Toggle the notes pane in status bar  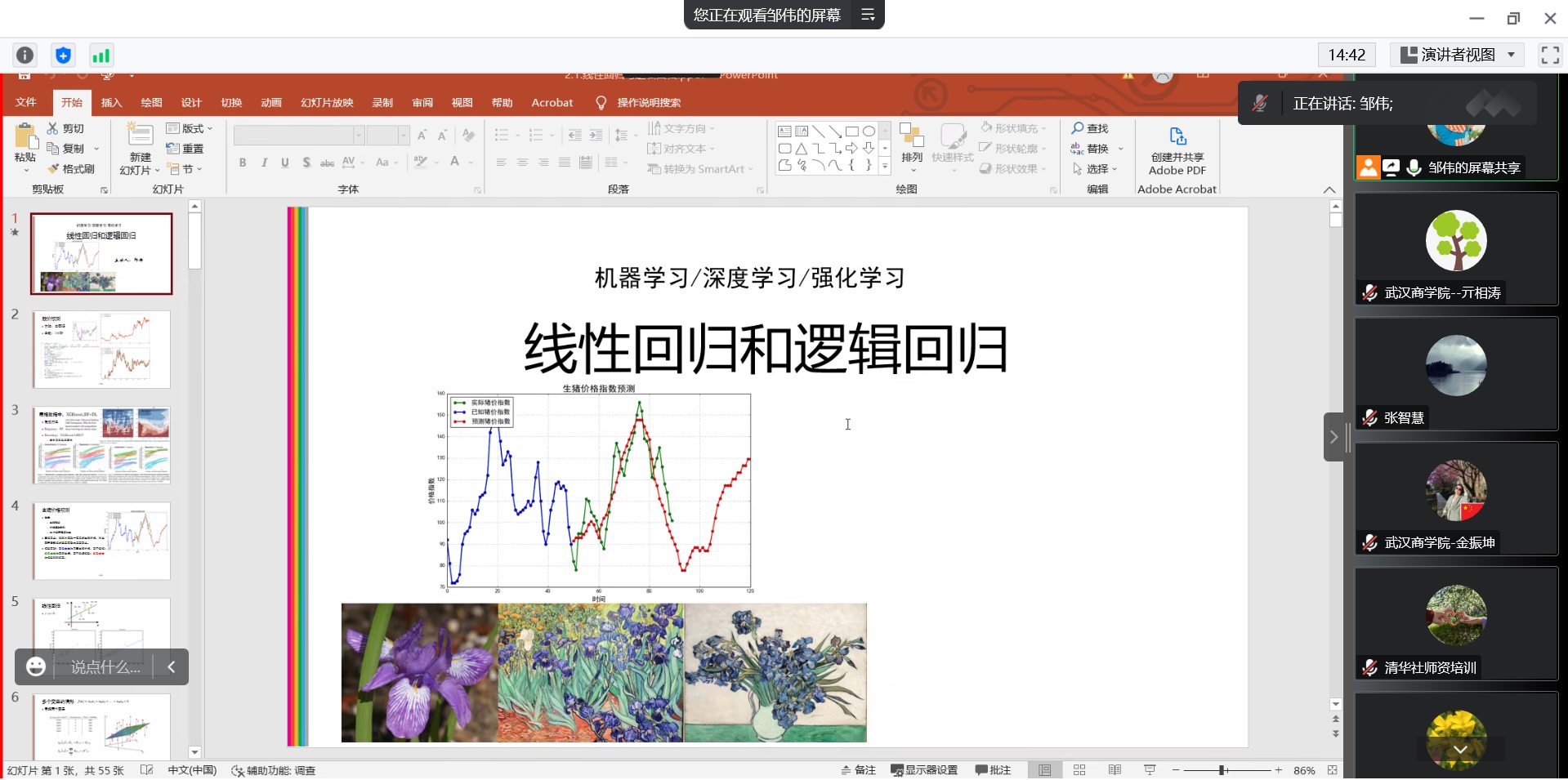pos(859,770)
